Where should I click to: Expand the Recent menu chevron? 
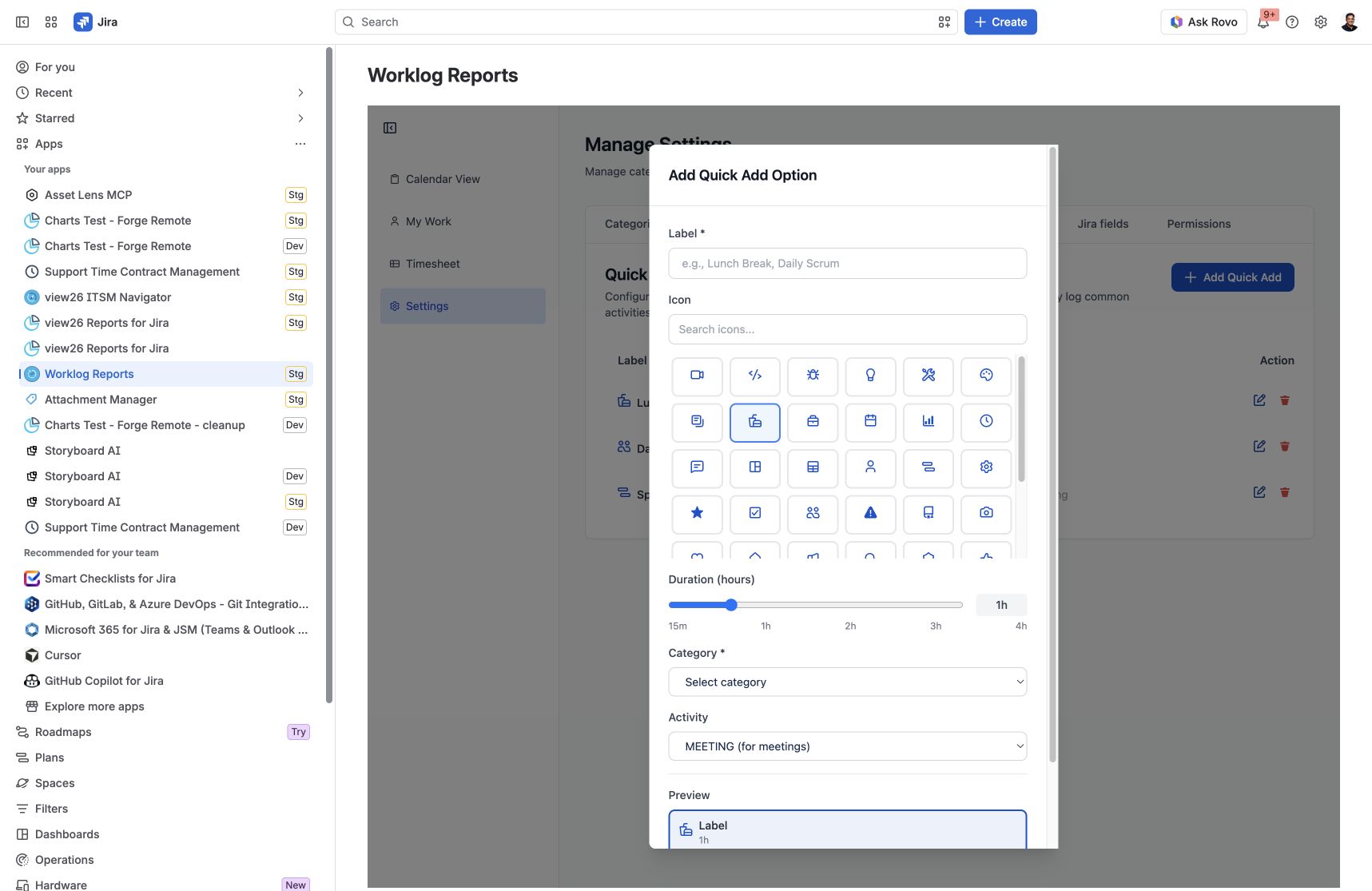click(300, 93)
